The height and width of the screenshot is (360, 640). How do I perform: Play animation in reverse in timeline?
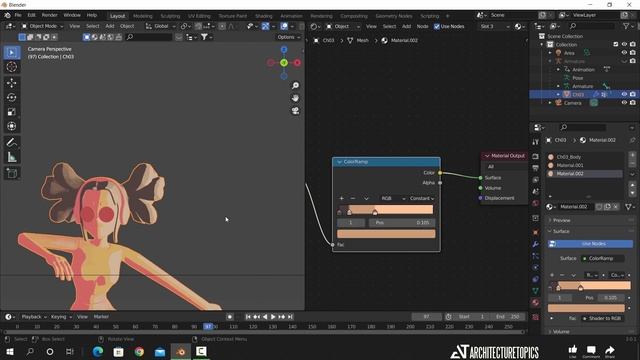pos(265,317)
